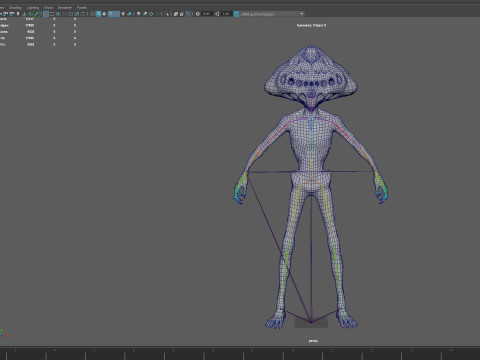Click the Motion Blur icon
This screenshot has width=480, height=360.
tap(145, 14)
